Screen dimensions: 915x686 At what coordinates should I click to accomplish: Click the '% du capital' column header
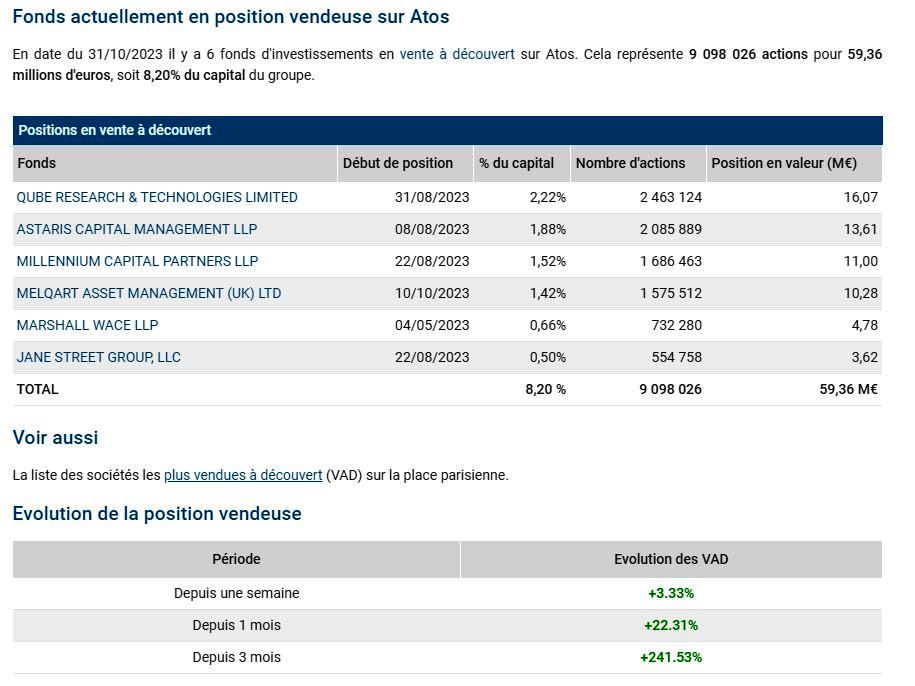[522, 163]
